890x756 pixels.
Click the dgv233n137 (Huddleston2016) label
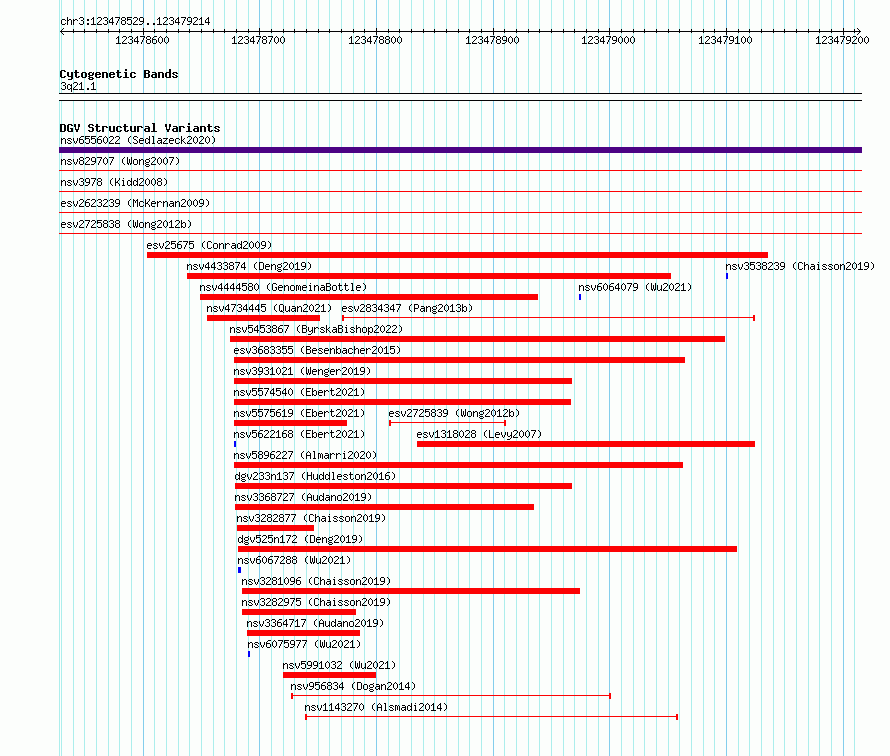click(315, 476)
